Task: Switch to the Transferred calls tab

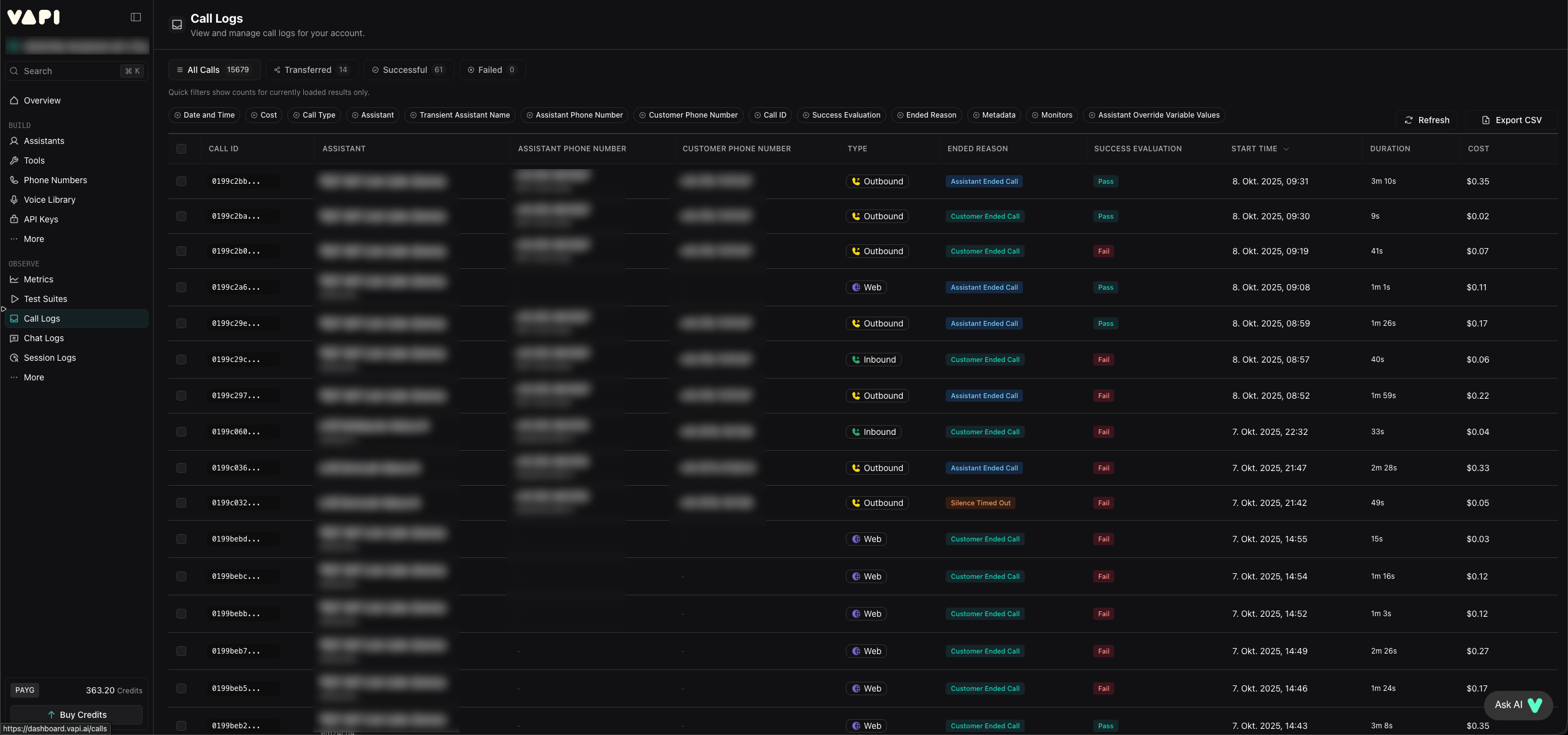Action: tap(311, 70)
